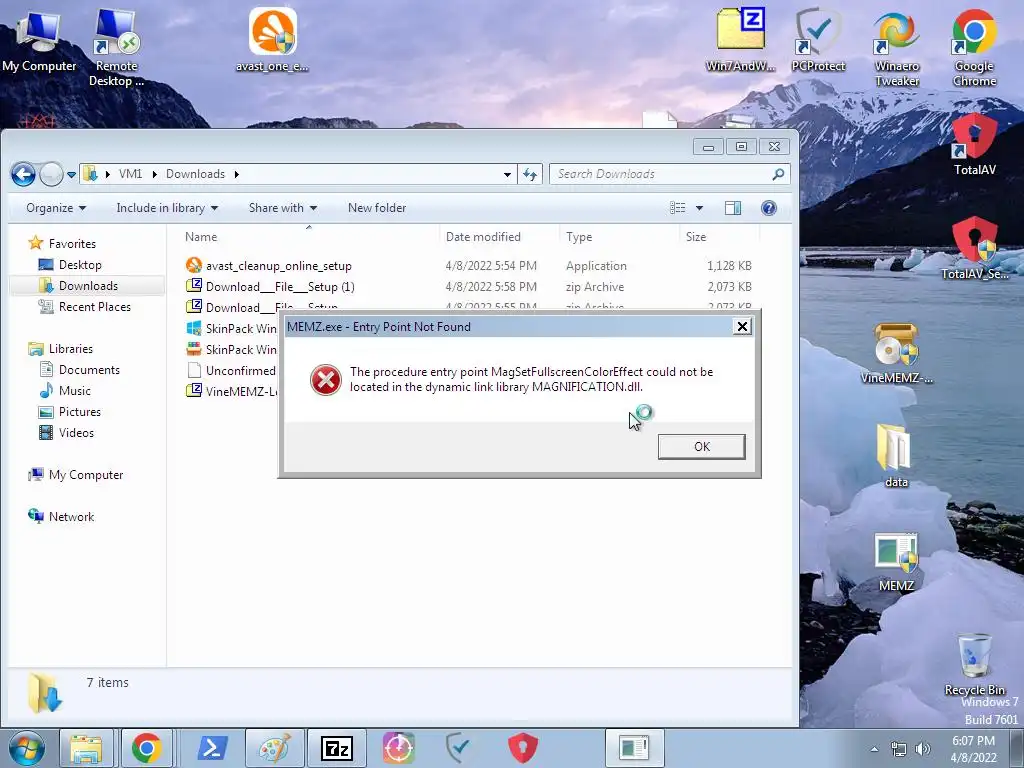Expand arrow after Downloads breadcrumb
This screenshot has height=768, width=1024.
click(236, 174)
